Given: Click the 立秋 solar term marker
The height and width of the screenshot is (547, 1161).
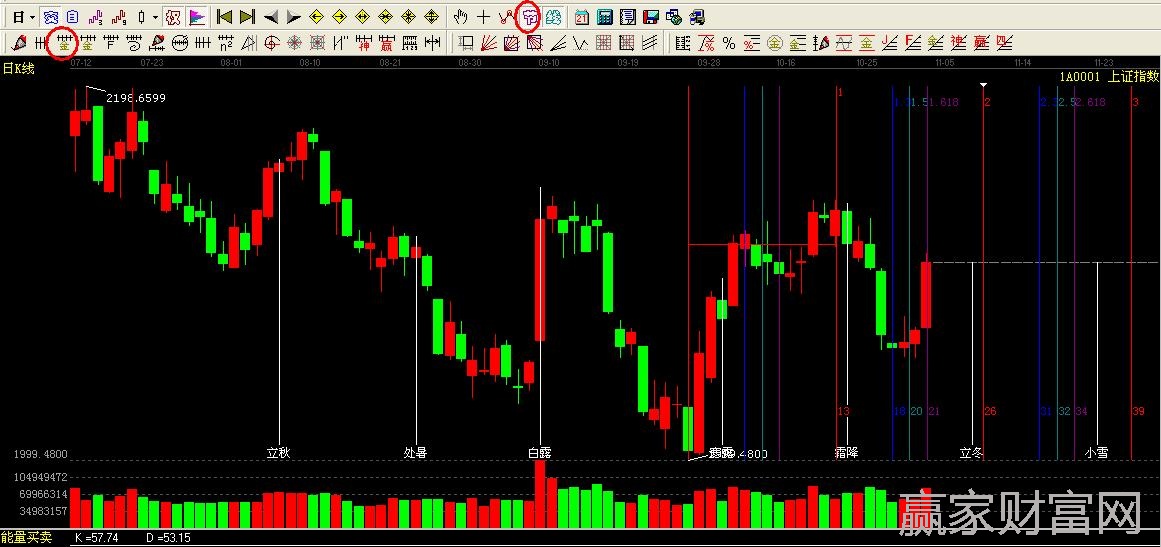Looking at the screenshot, I should (278, 453).
